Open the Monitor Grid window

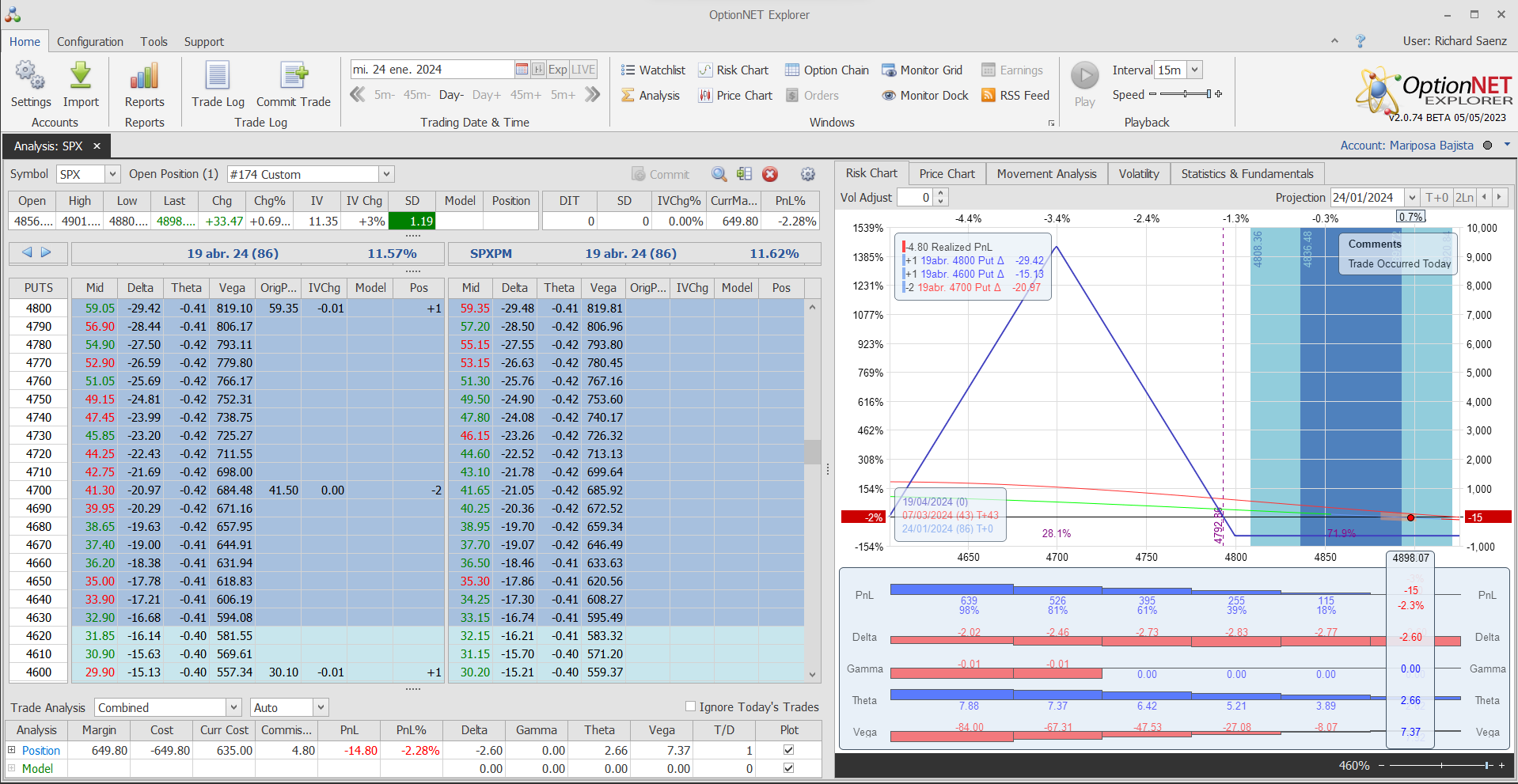[922, 70]
